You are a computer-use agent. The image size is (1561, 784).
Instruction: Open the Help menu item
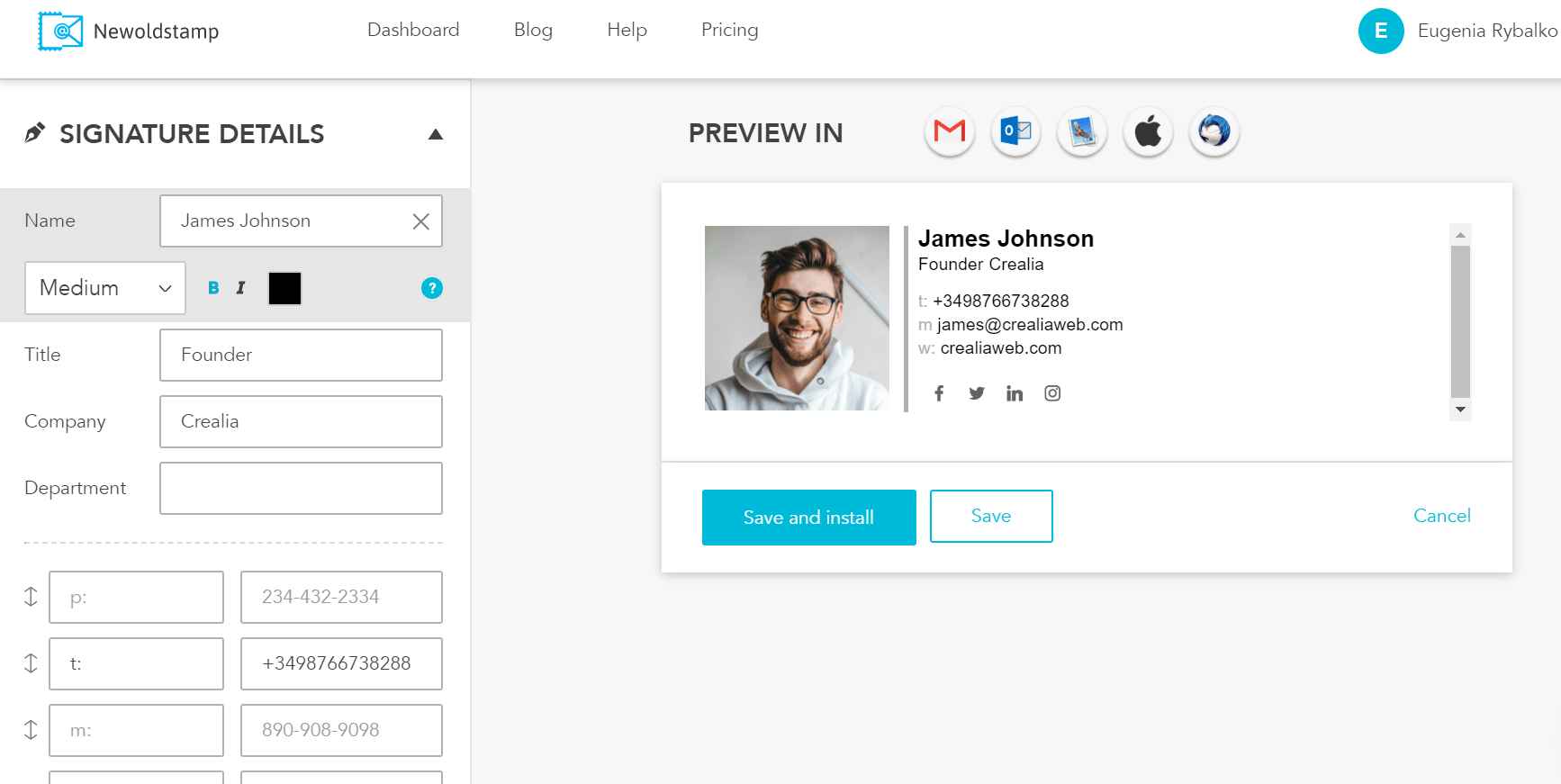pyautogui.click(x=627, y=30)
